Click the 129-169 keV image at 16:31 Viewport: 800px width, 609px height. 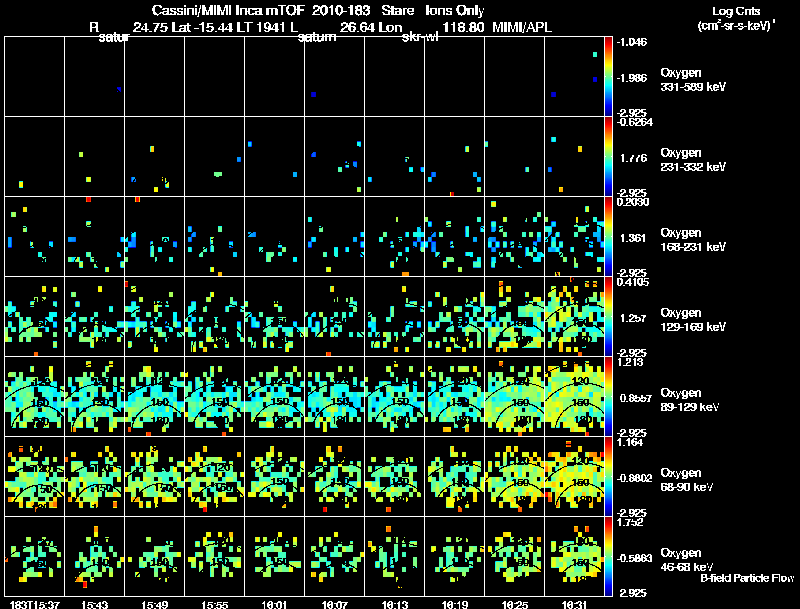click(x=574, y=316)
